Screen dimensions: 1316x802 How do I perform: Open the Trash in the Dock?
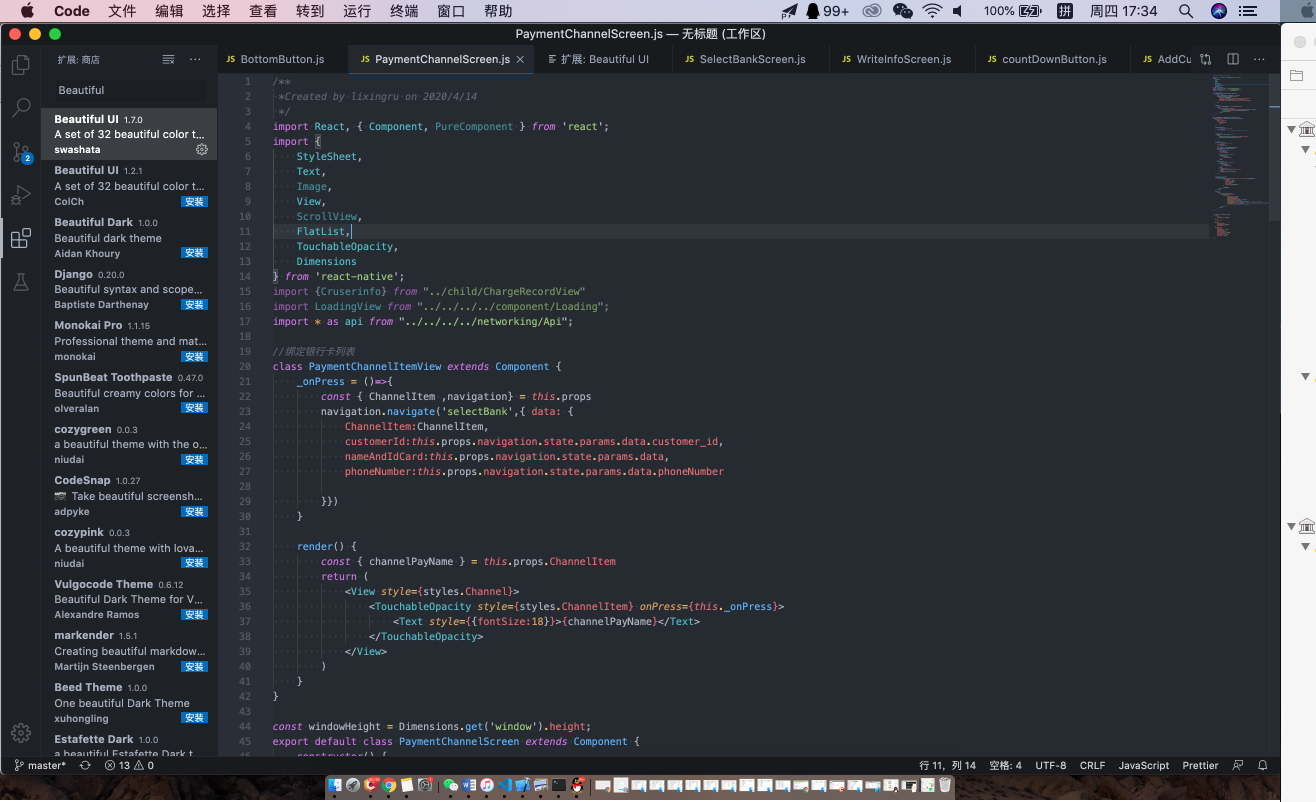click(x=945, y=786)
